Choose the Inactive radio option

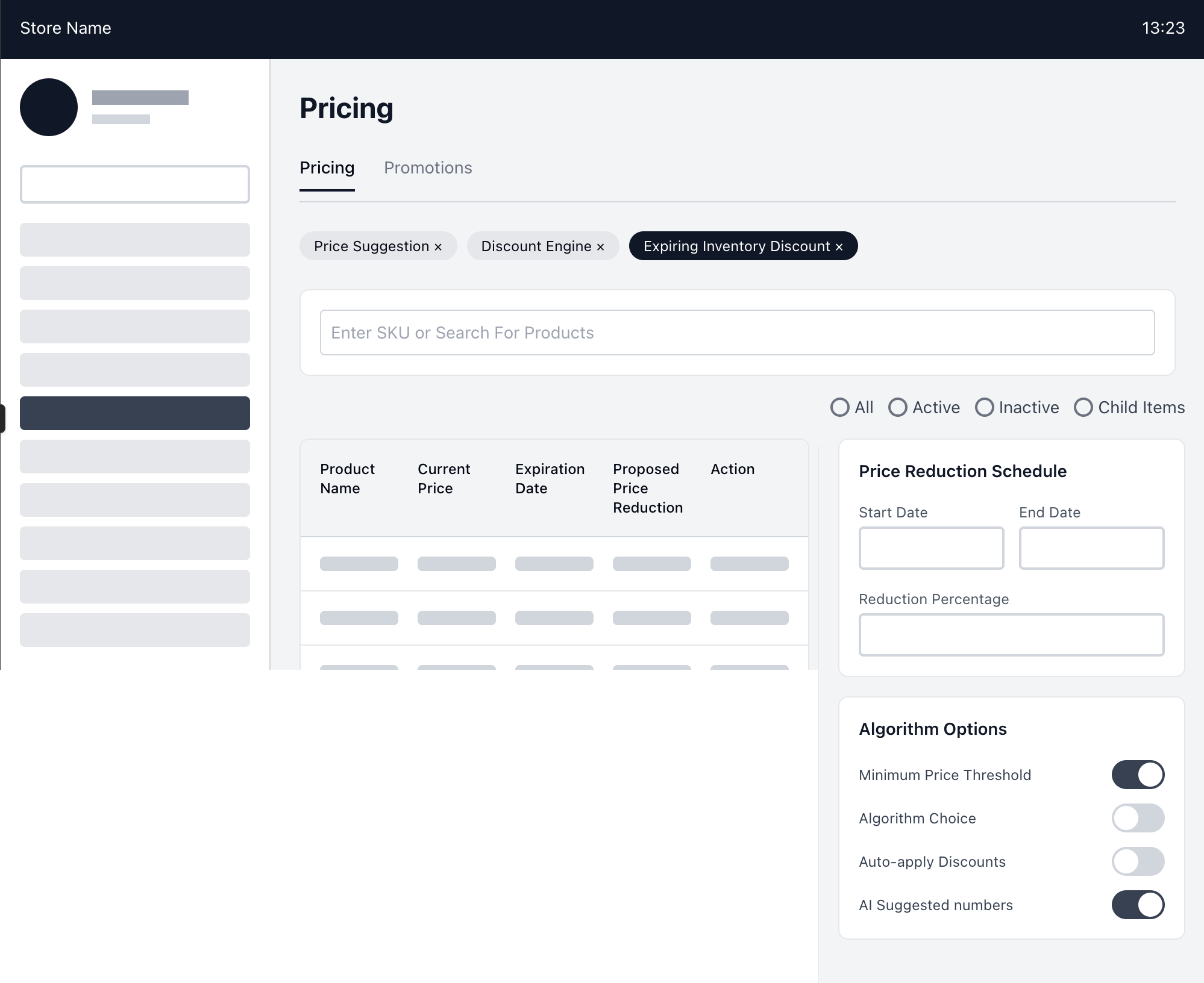[985, 408]
